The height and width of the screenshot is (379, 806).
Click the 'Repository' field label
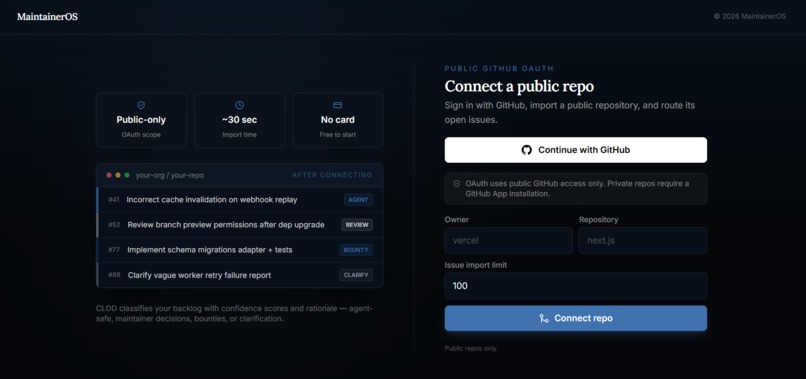(598, 220)
